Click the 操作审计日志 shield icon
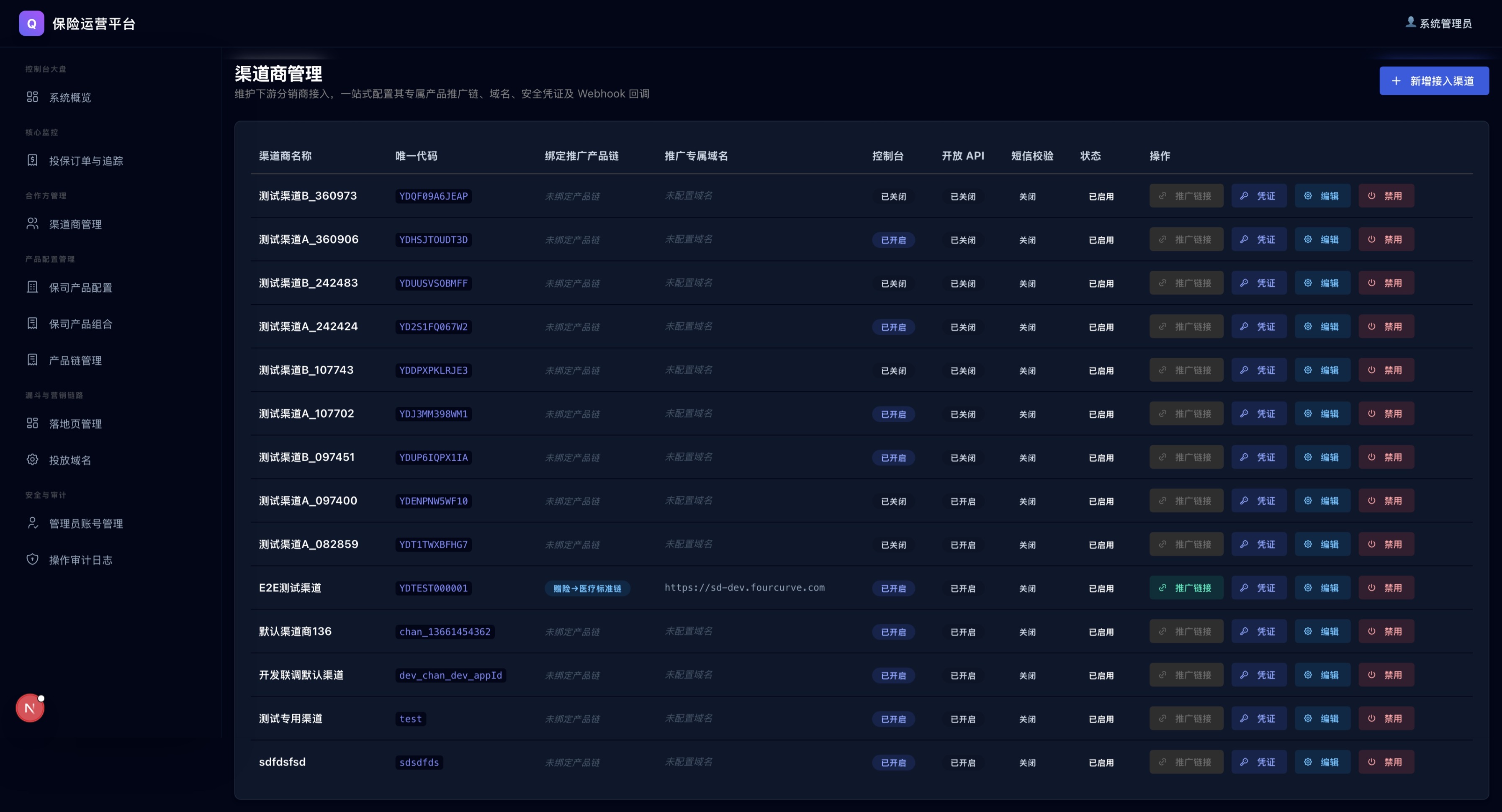Screen dimensions: 1502x812 [33, 560]
